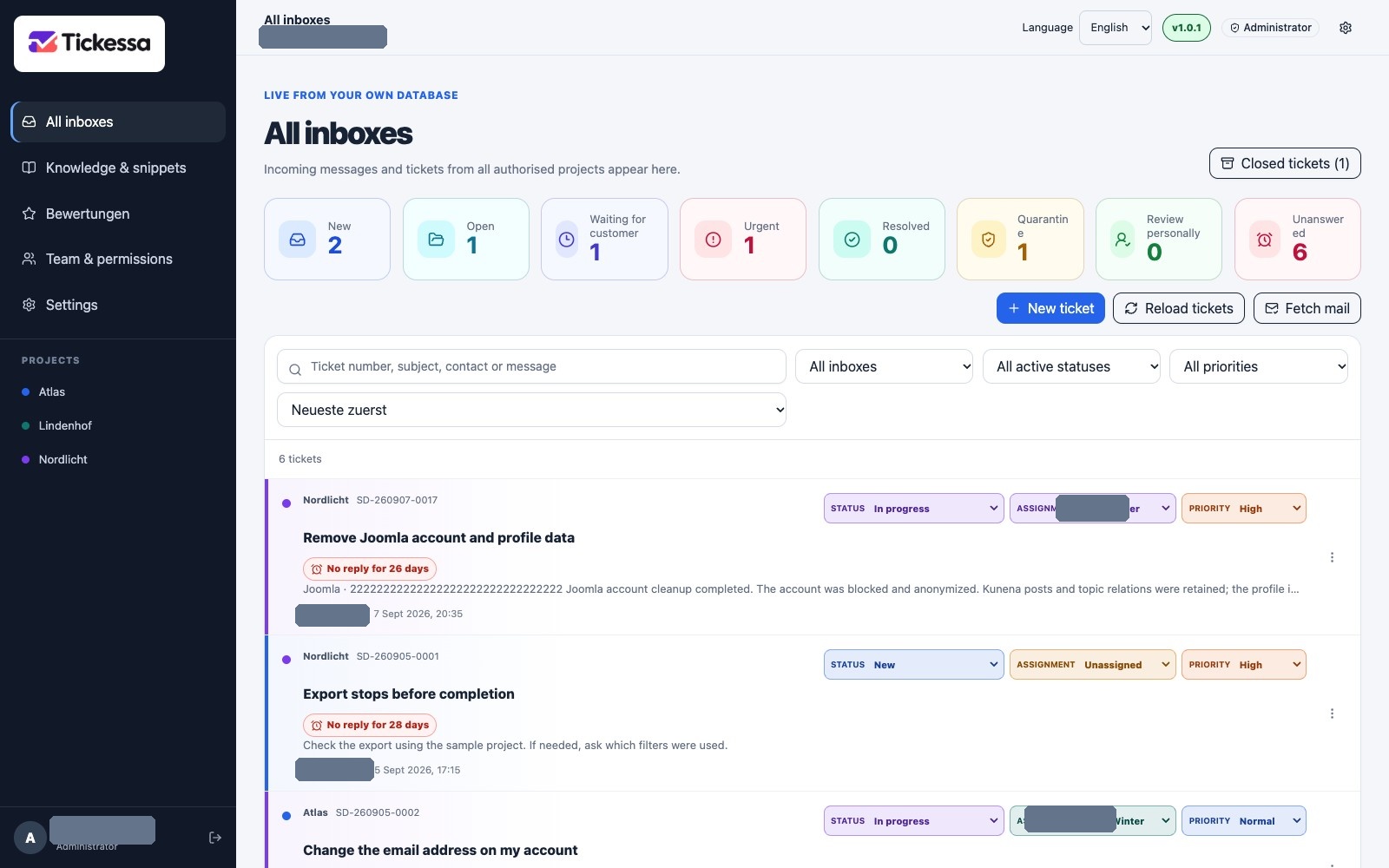The height and width of the screenshot is (868, 1389).
Task: Filter by the Unanswered card
Action: click(1298, 240)
